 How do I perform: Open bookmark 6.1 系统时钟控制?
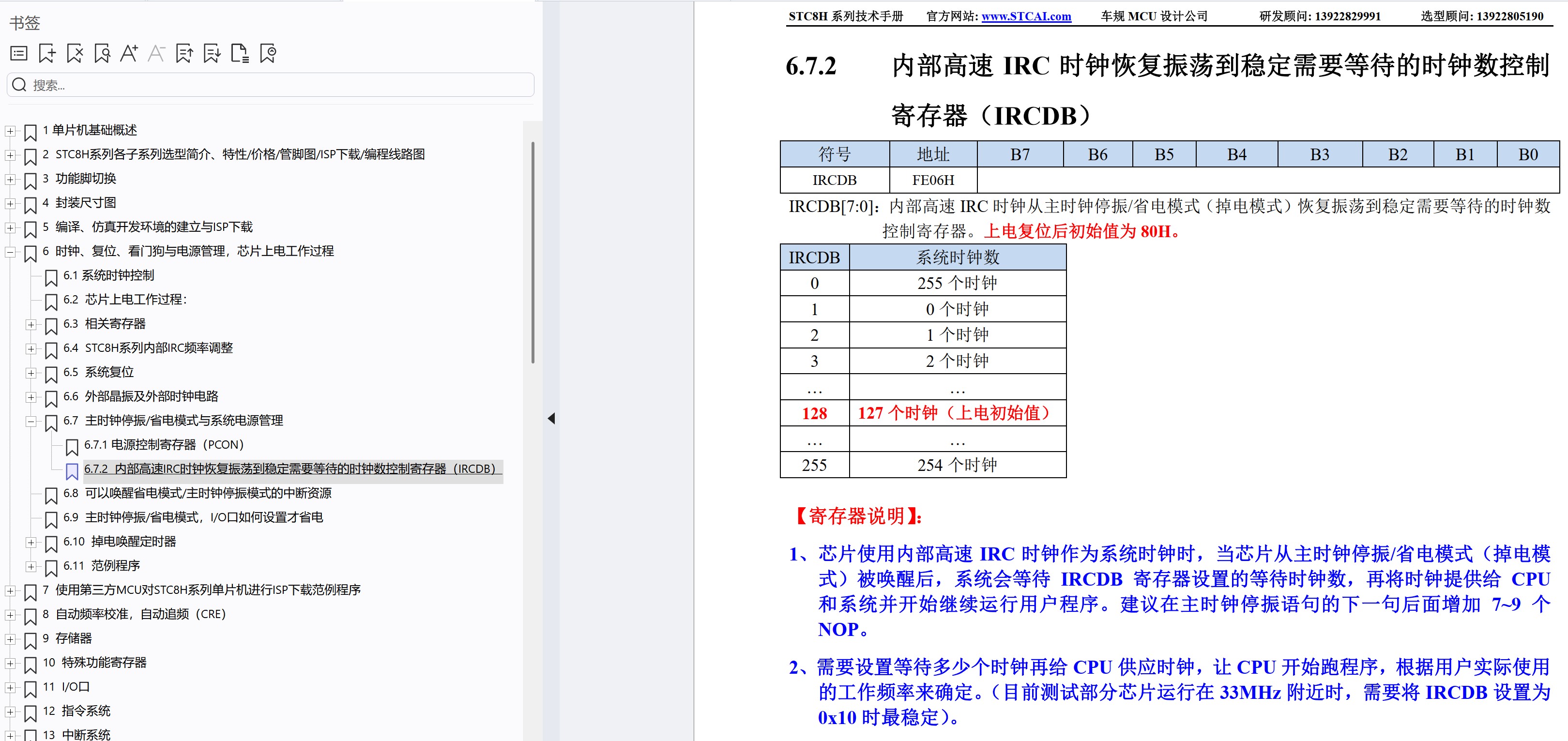(x=109, y=275)
